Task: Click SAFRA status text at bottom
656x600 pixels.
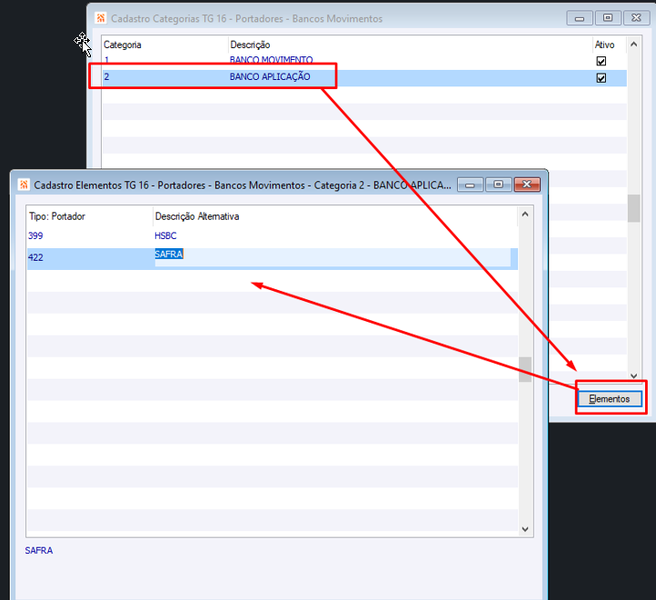Action: pyautogui.click(x=39, y=551)
